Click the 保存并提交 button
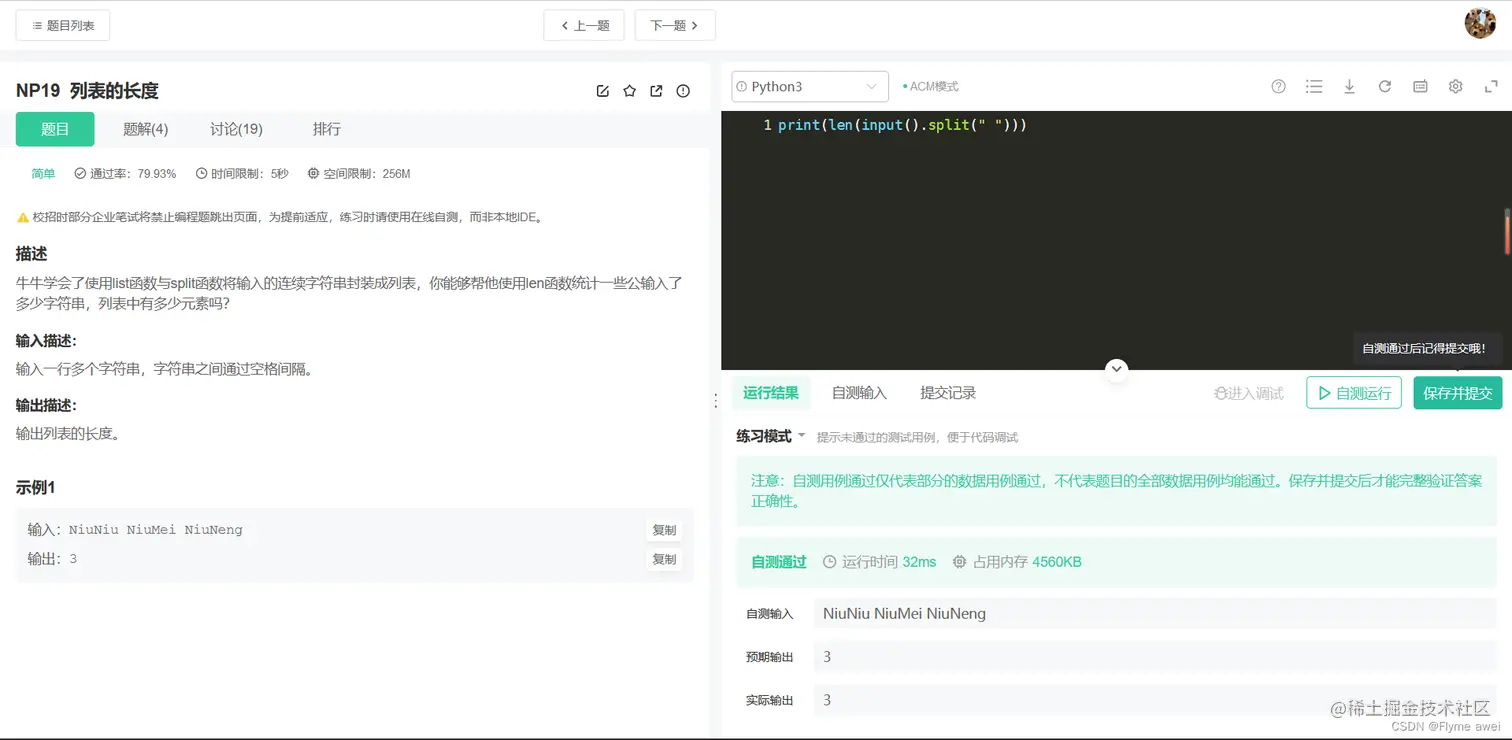The width and height of the screenshot is (1512, 740). (x=1458, y=393)
